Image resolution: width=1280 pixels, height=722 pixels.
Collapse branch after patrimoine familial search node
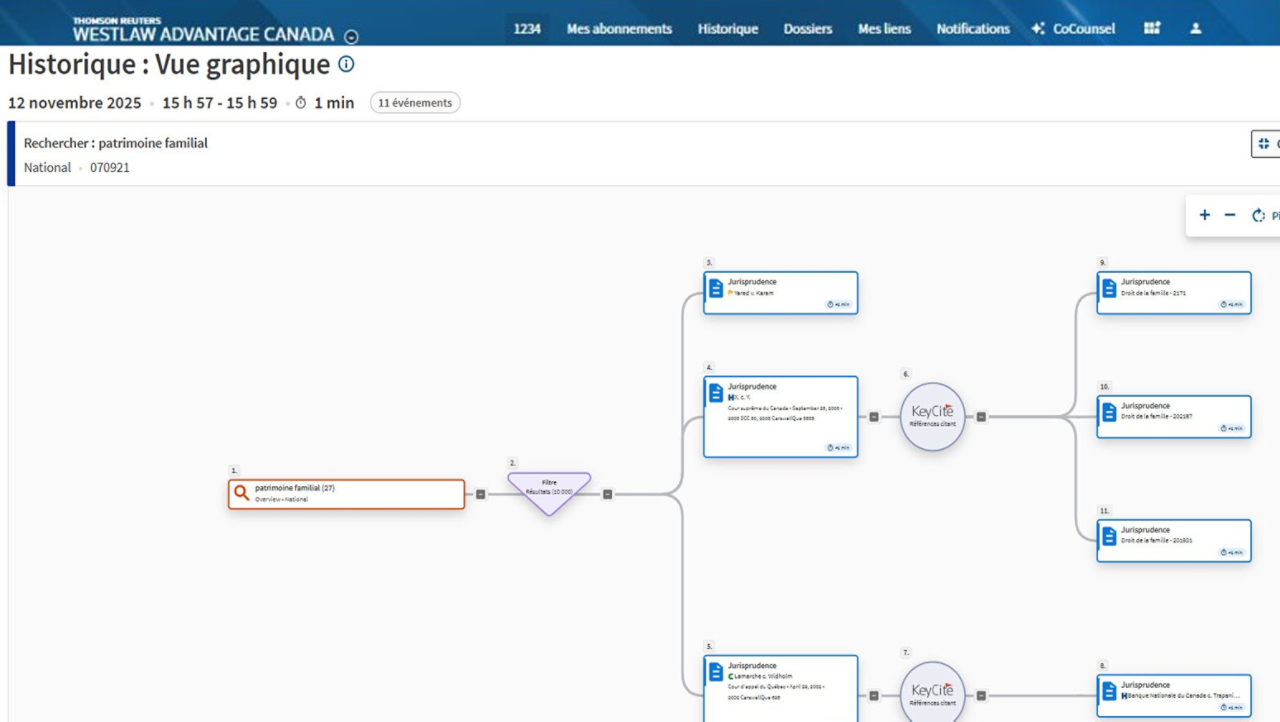click(480, 494)
